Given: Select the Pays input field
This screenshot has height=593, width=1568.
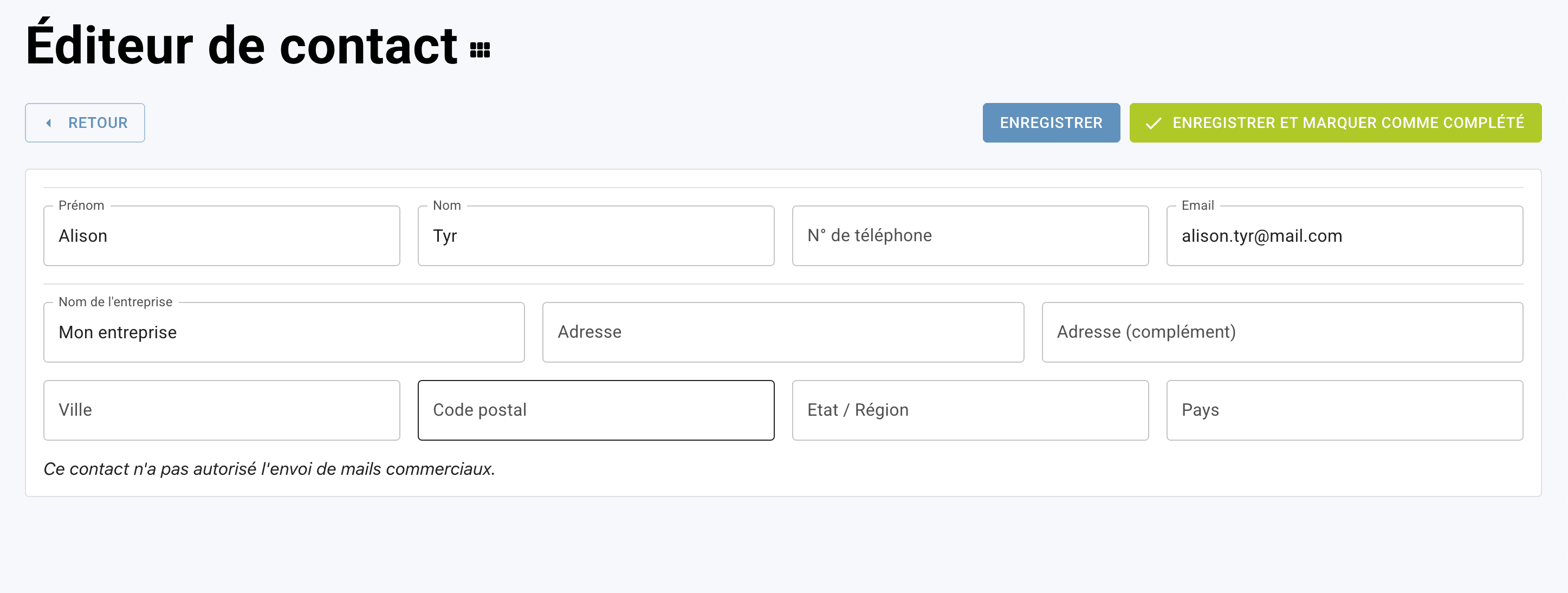Looking at the screenshot, I should click(x=1344, y=410).
